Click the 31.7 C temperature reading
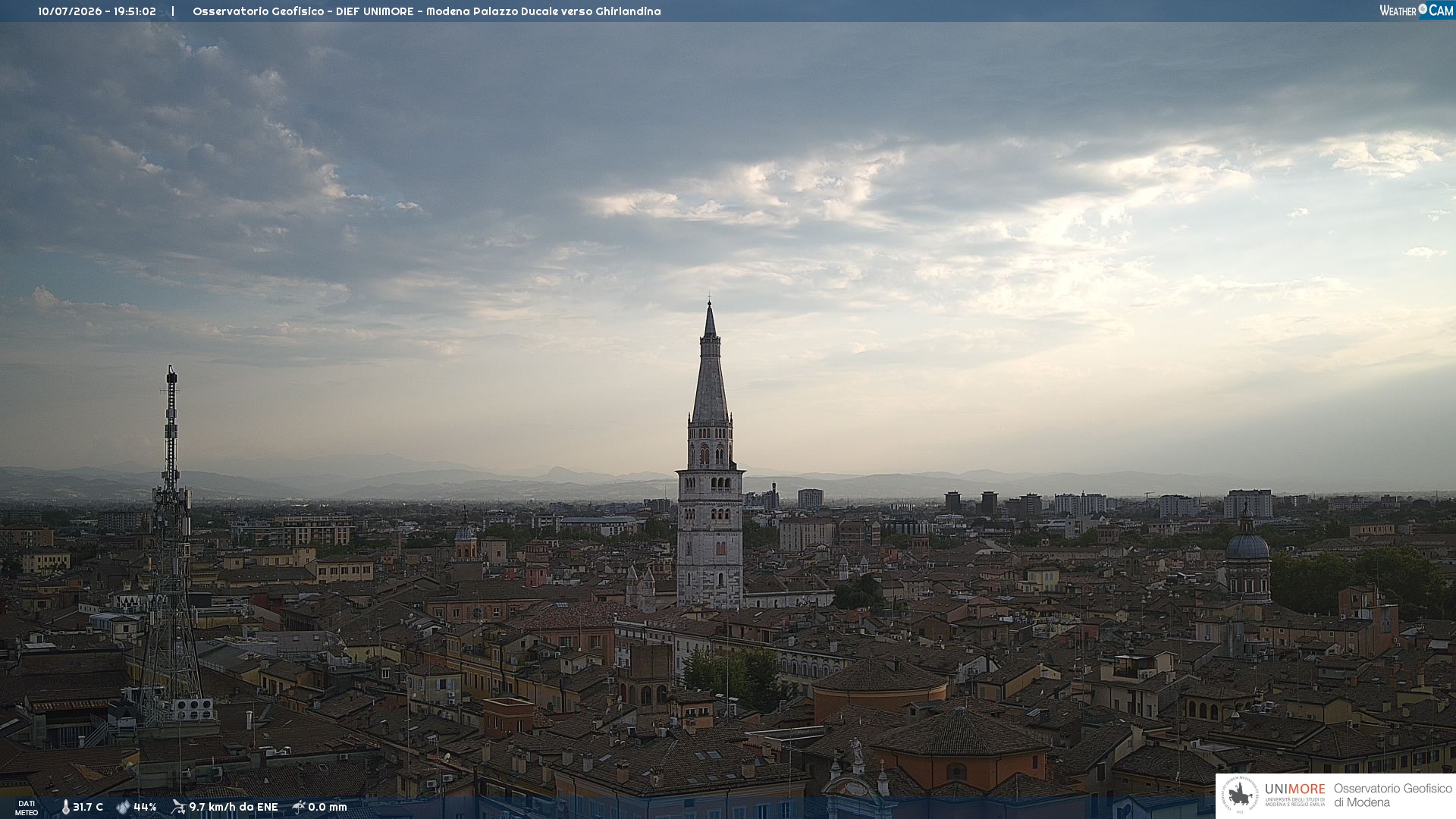Viewport: 1456px width, 819px height. [x=88, y=807]
